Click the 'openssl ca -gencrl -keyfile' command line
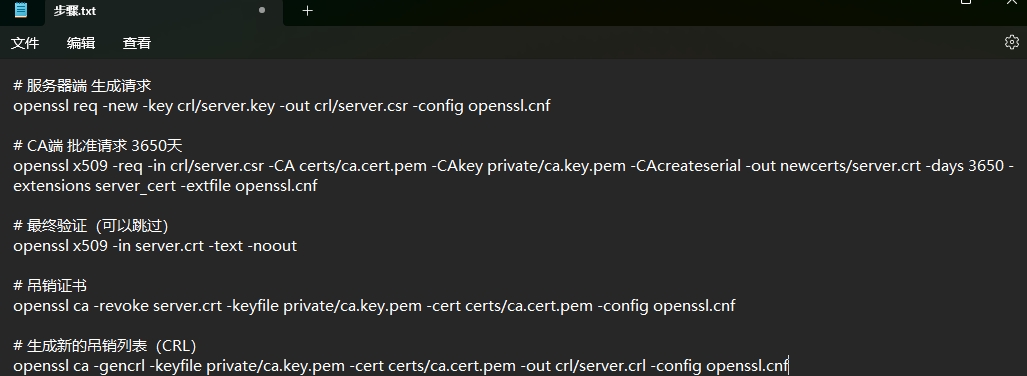 (401, 366)
